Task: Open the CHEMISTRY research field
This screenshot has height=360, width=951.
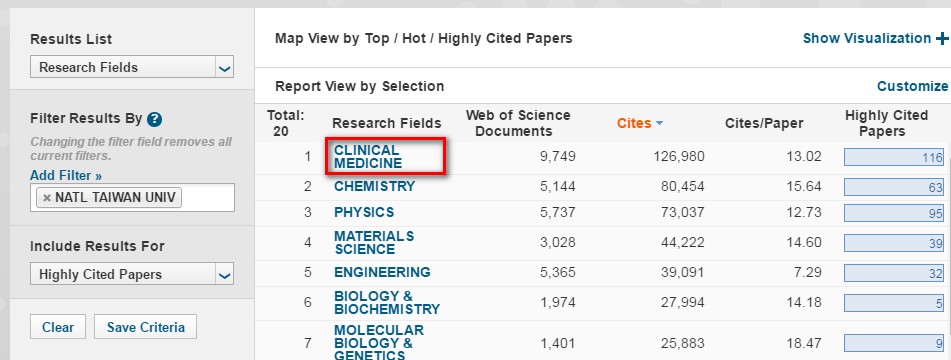Action: (374, 186)
